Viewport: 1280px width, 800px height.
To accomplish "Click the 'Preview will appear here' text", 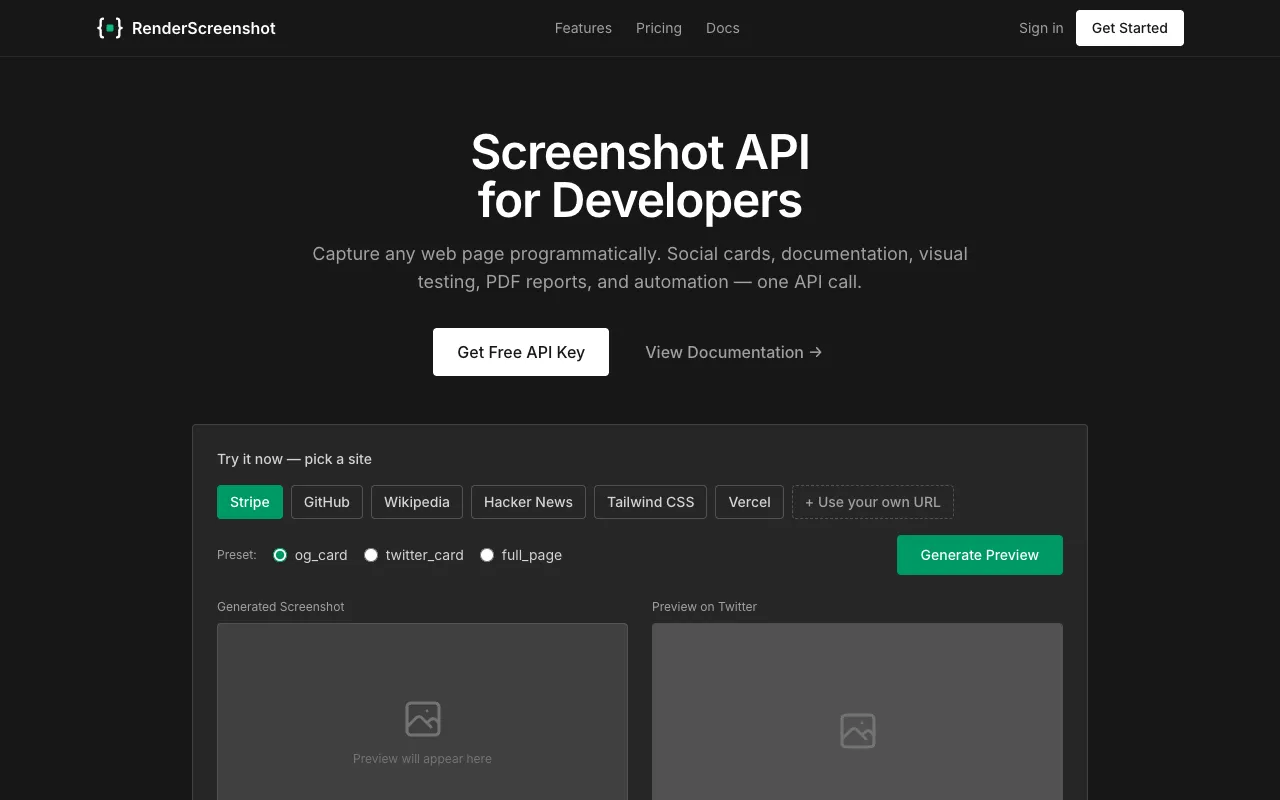I will point(423,759).
